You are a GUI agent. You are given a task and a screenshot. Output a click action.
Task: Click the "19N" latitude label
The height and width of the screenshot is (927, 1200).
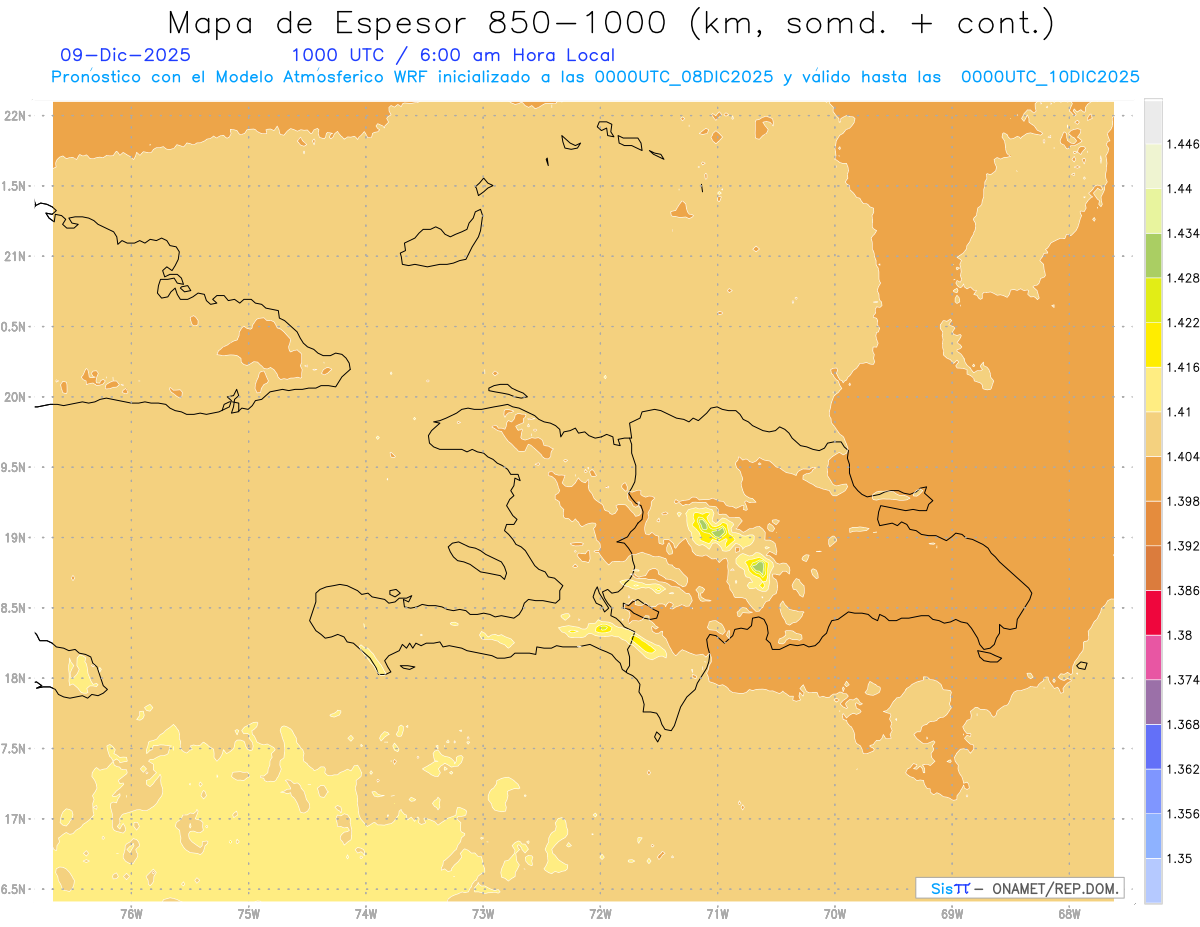pyautogui.click(x=16, y=538)
